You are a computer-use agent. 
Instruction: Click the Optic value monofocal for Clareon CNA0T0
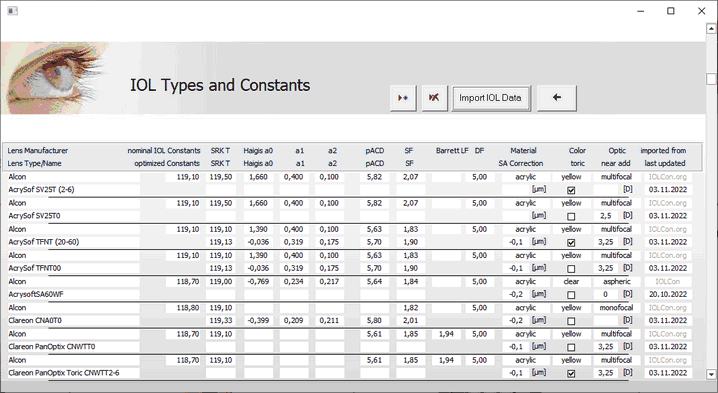point(616,308)
